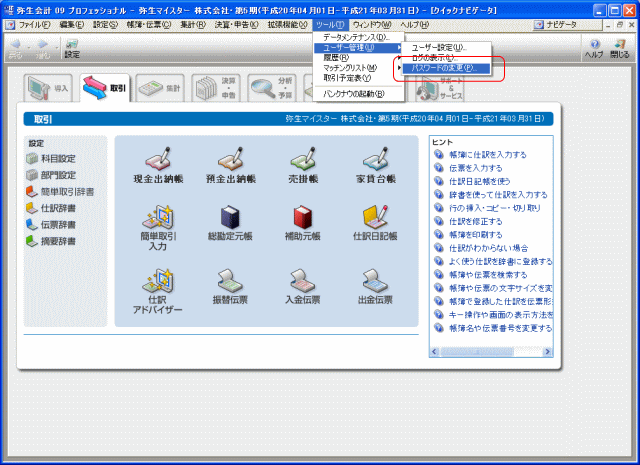This screenshot has height=465, width=640.
Task: Open hint link 帳簿に仕訳を入力する
Action: point(488,155)
